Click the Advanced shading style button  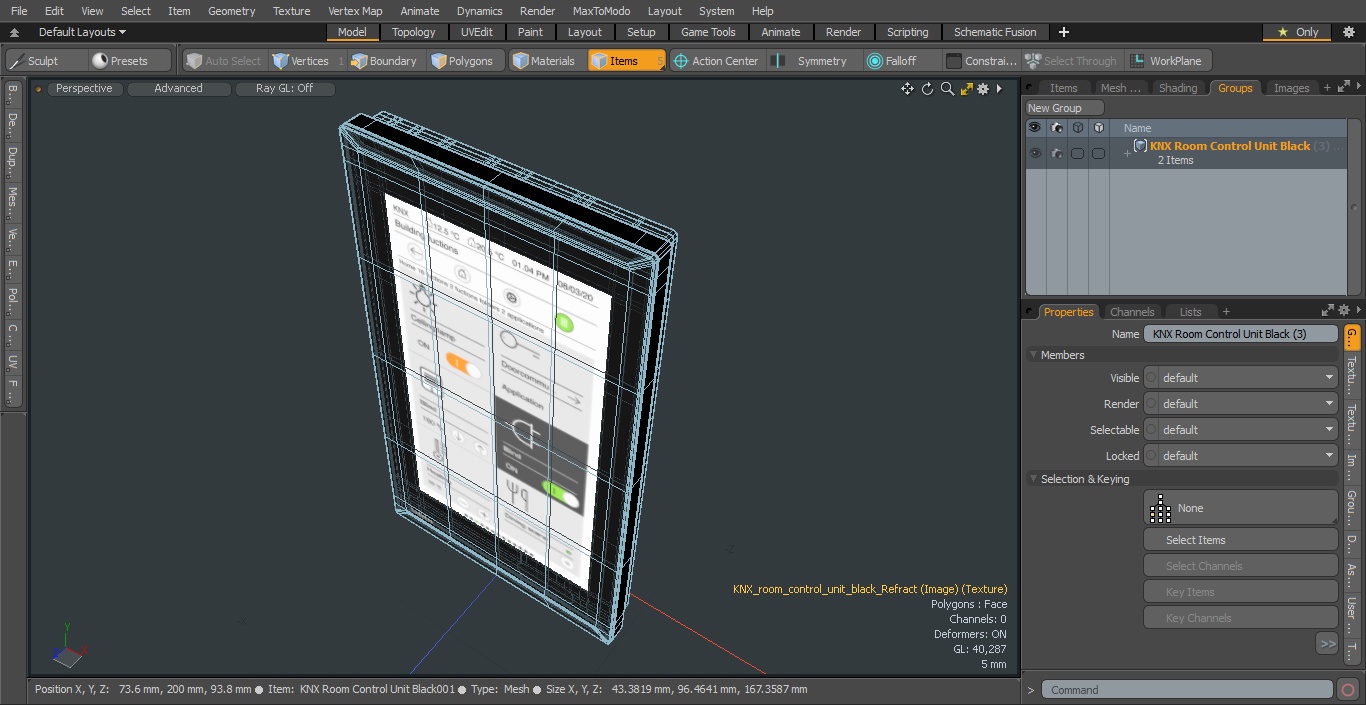tap(178, 88)
